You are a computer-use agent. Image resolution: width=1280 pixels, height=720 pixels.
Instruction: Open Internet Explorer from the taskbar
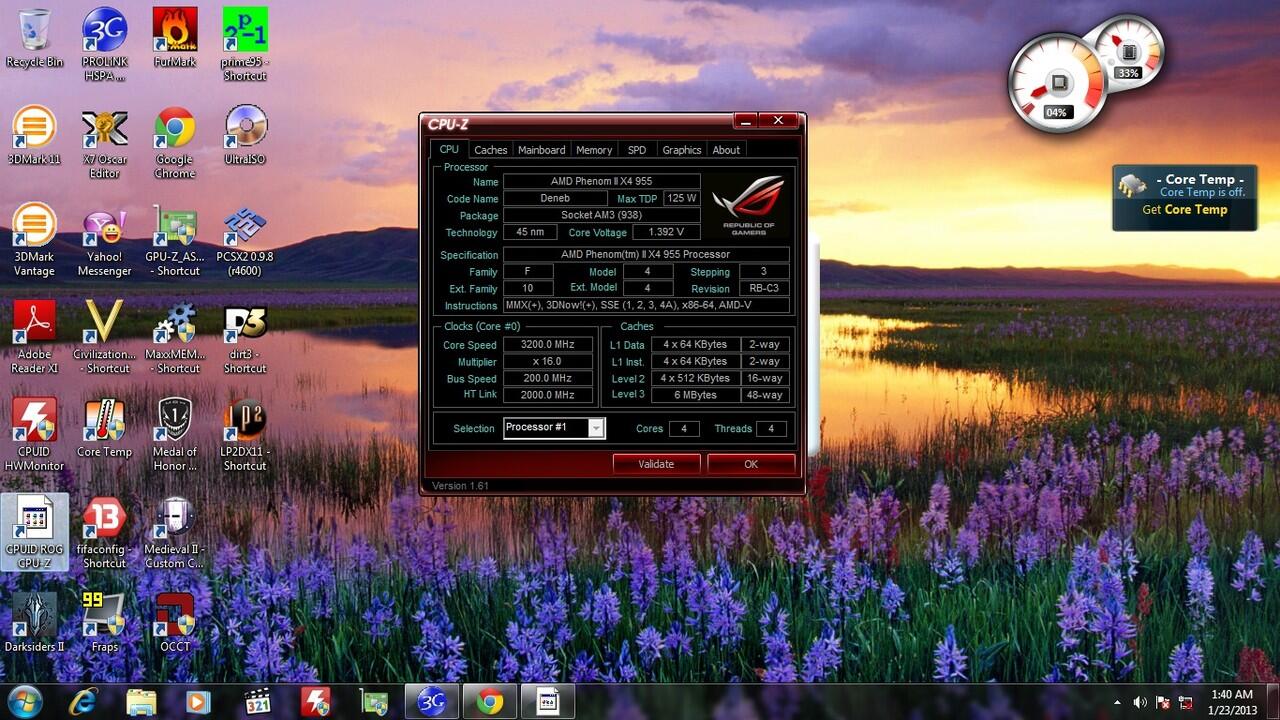(83, 701)
